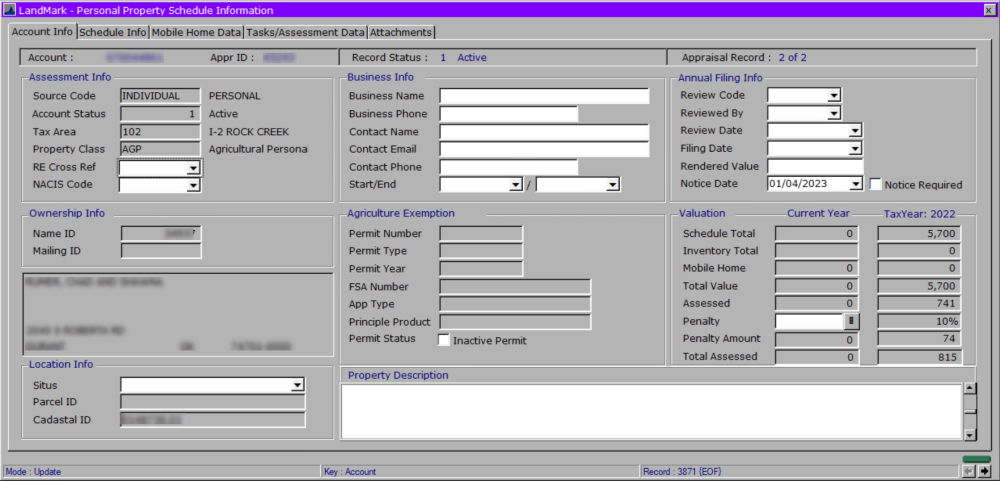Open the Review Date picker dropdown
1000x481 pixels.
coord(855,131)
